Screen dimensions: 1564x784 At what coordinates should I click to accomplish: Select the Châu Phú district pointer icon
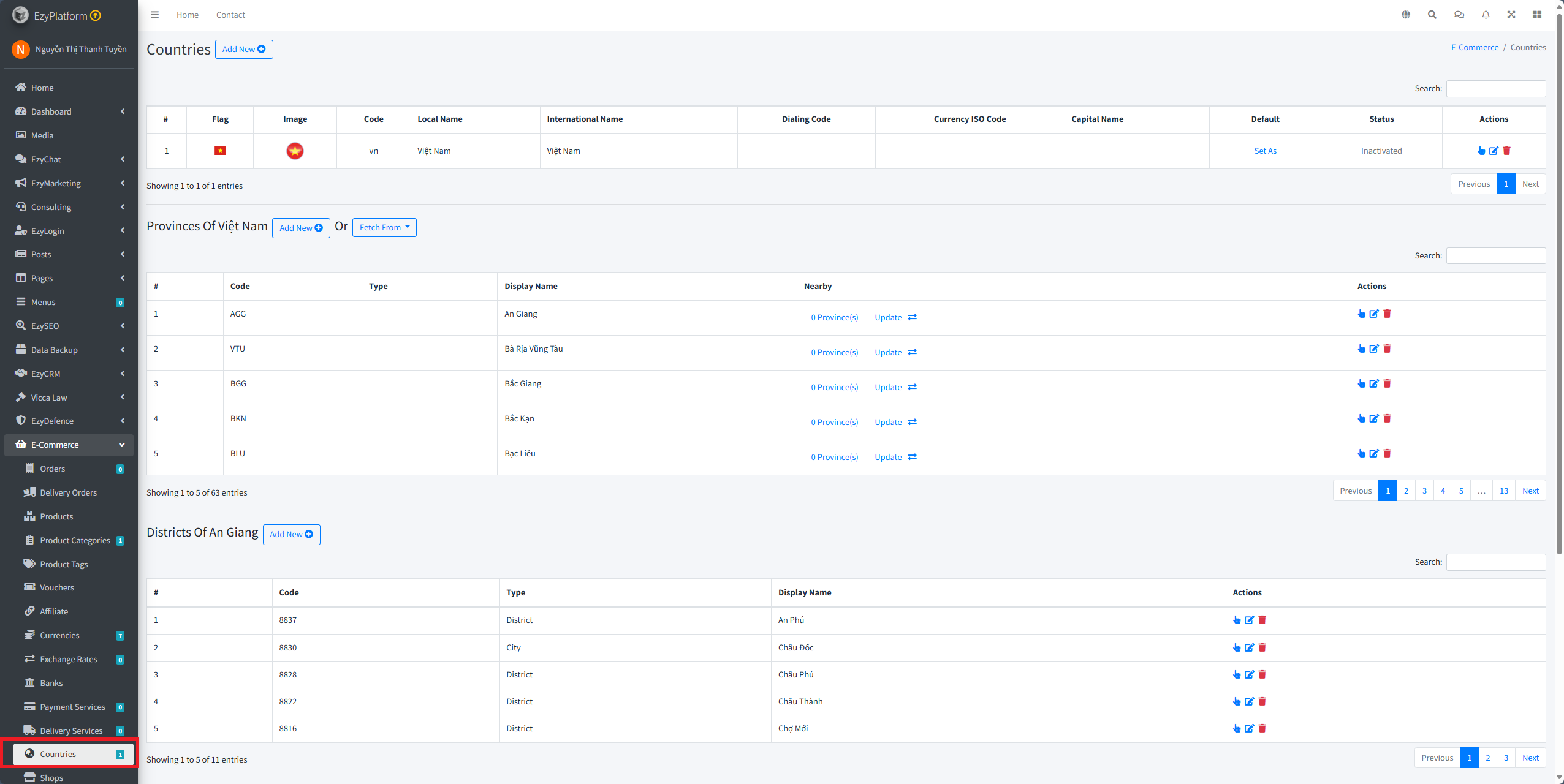click(1237, 674)
